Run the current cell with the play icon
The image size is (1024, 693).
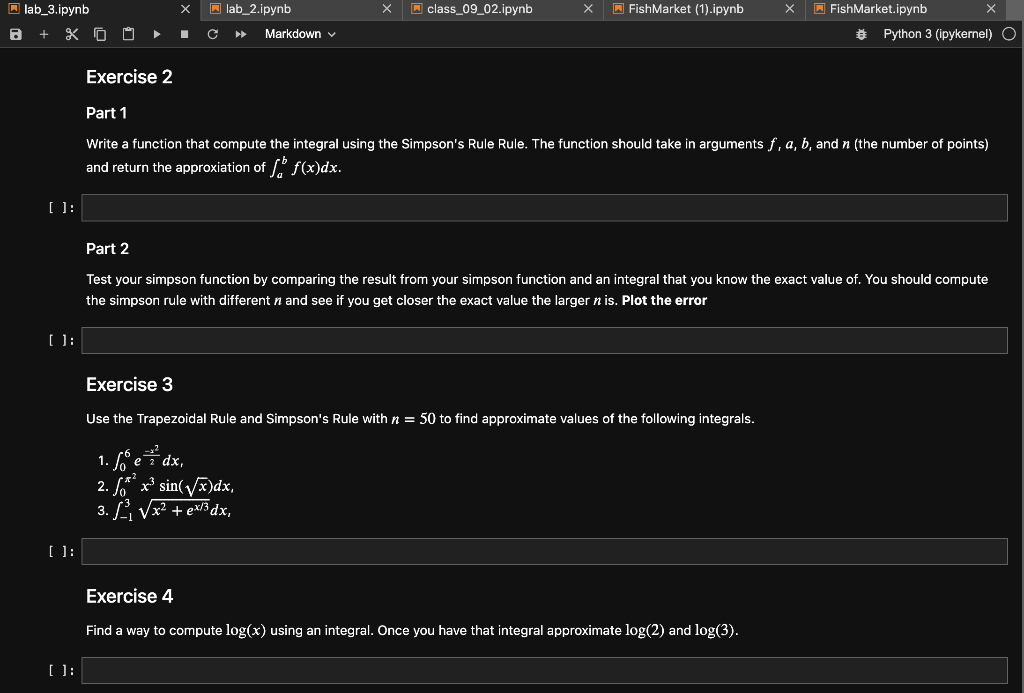(x=155, y=33)
